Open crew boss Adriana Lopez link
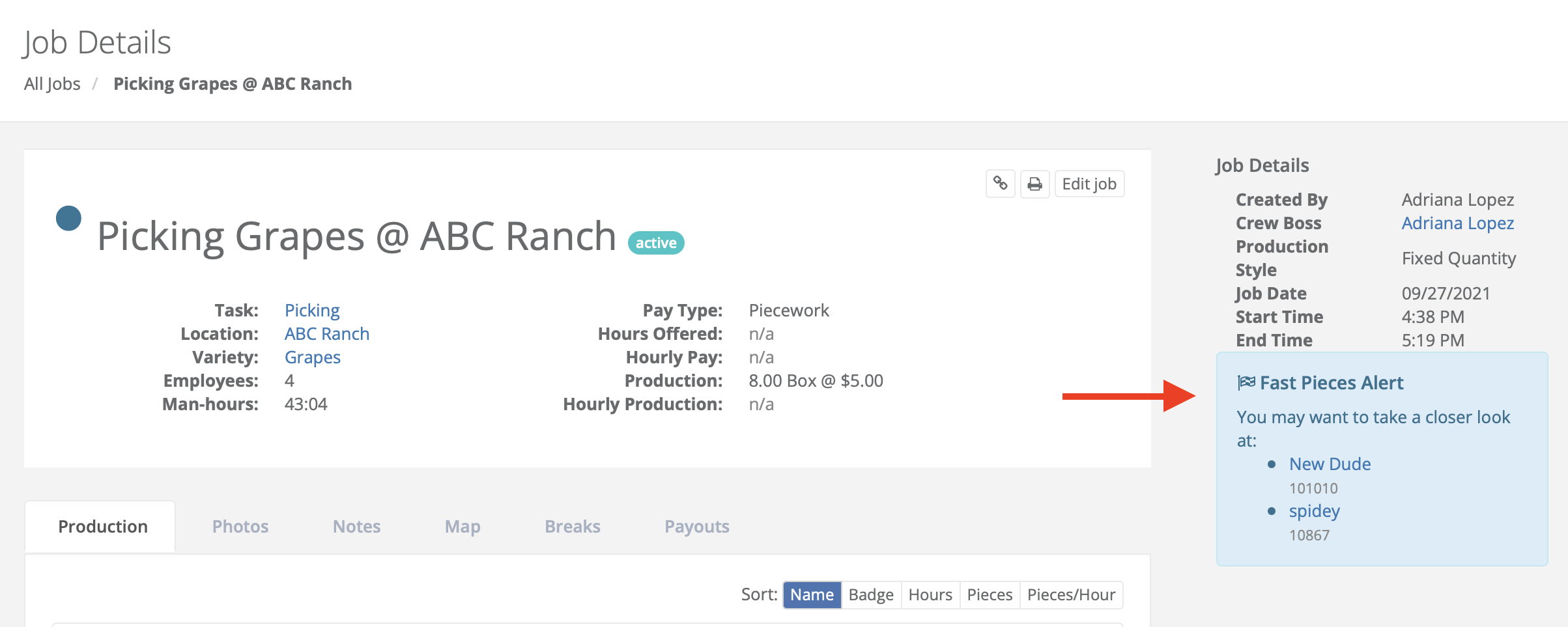This screenshot has height=627, width=1568. click(1457, 223)
